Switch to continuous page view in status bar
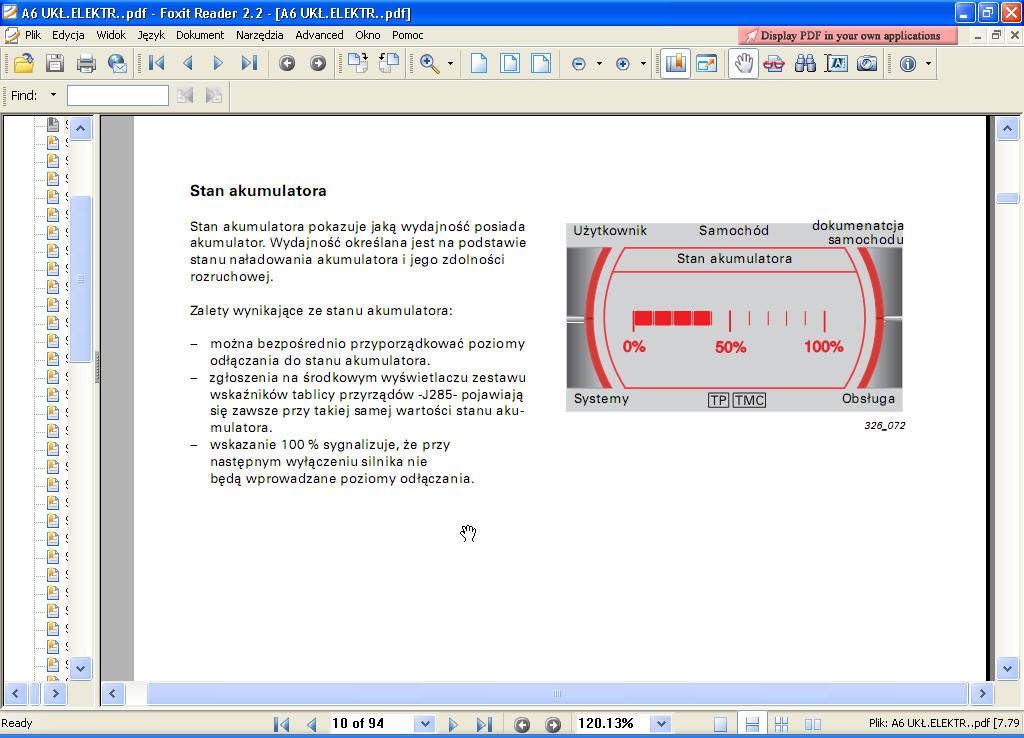Image resolution: width=1024 pixels, height=738 pixels. pos(752,724)
